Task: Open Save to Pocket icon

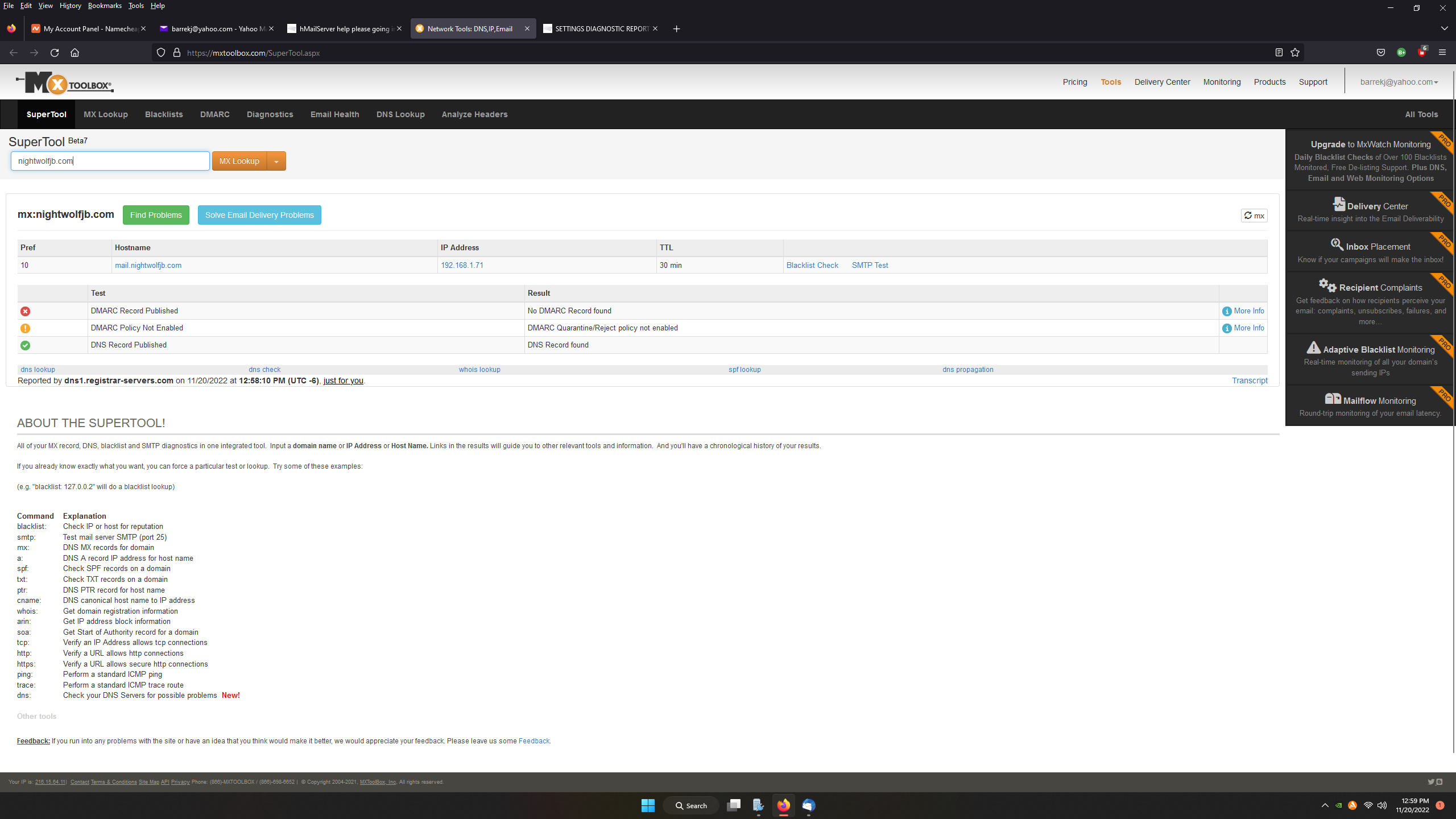Action: click(x=1381, y=52)
